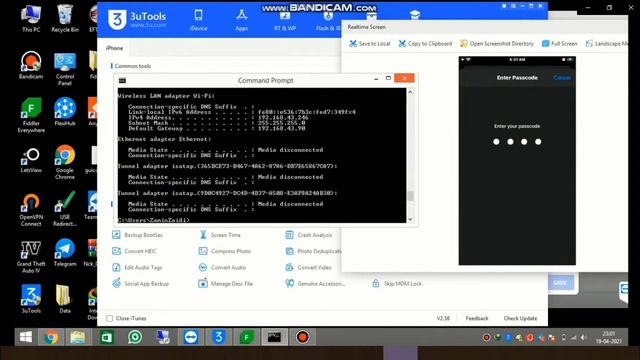This screenshot has width=640, height=360.
Task: Click Check Update in 3uTools footer
Action: (x=520, y=318)
